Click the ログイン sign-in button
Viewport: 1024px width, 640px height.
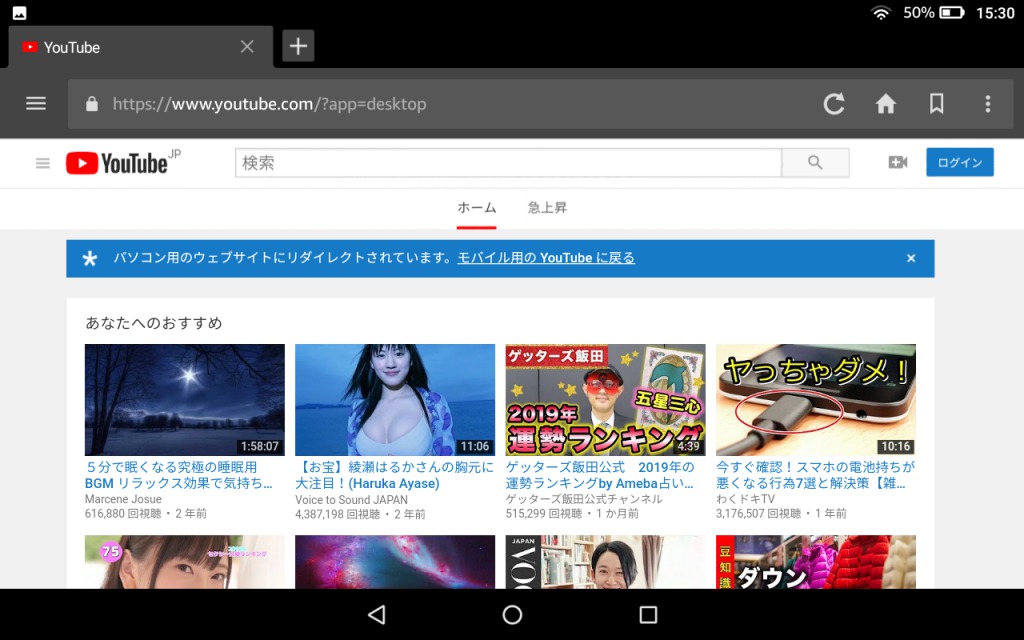point(959,162)
